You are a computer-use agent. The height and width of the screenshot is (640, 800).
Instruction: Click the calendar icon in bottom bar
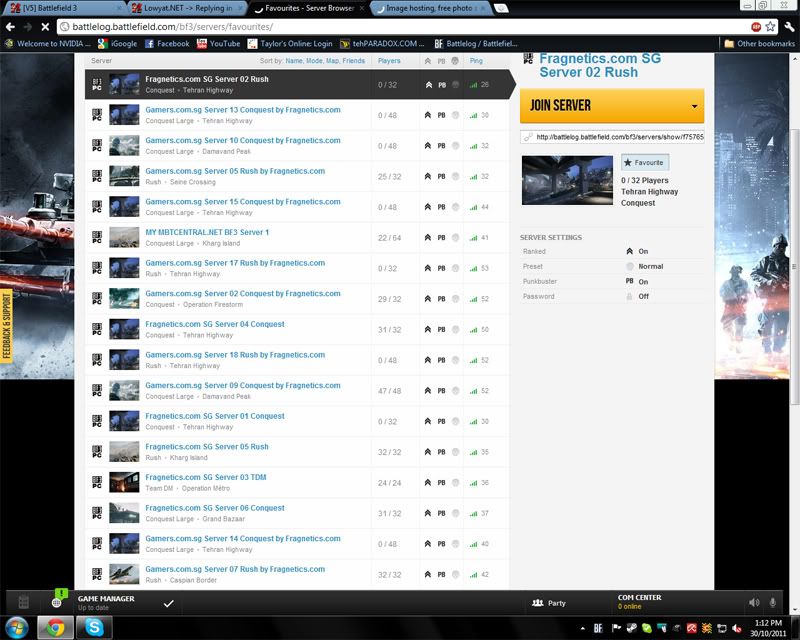coord(23,602)
